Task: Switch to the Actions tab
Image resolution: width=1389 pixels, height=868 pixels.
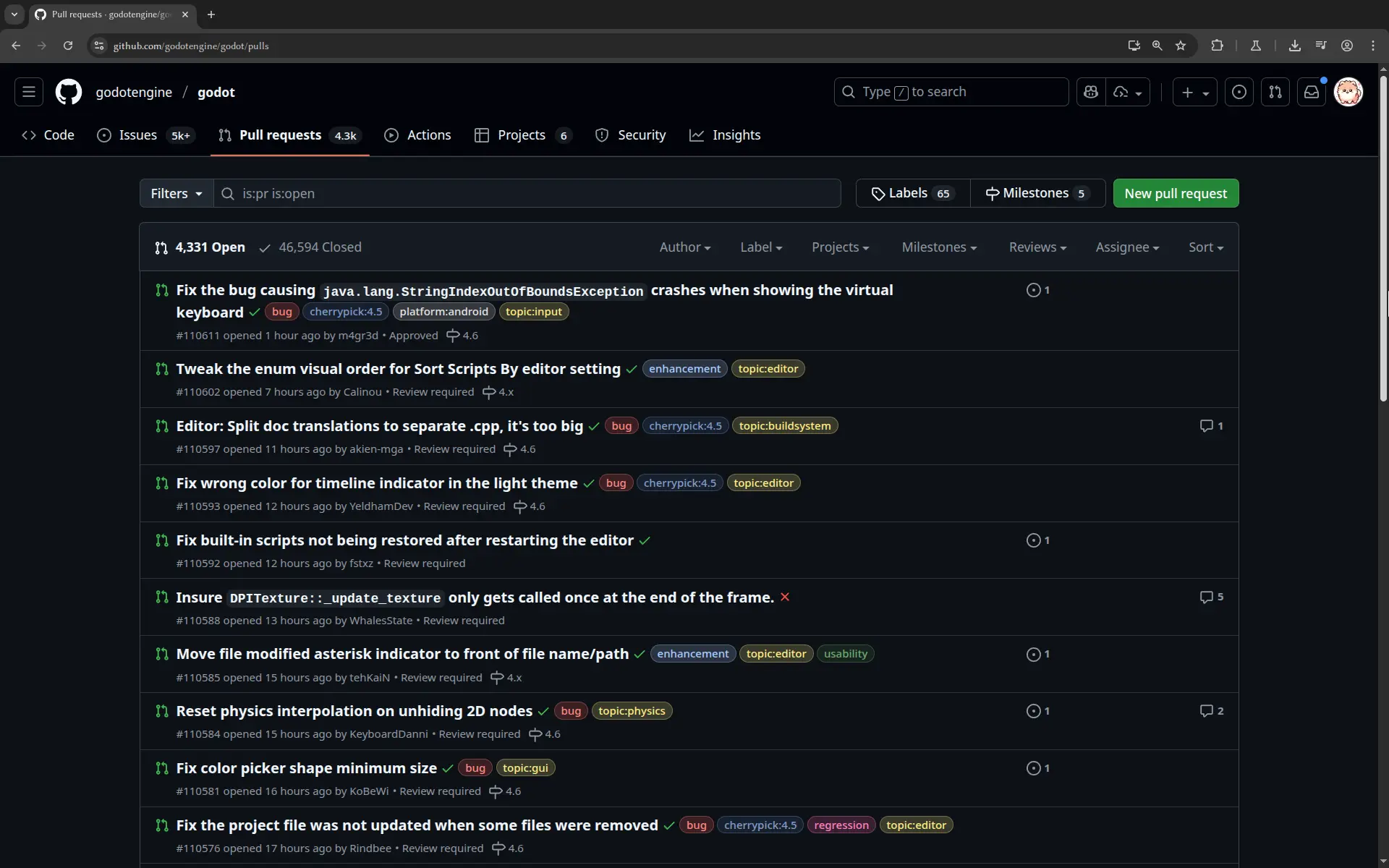Action: 417,135
